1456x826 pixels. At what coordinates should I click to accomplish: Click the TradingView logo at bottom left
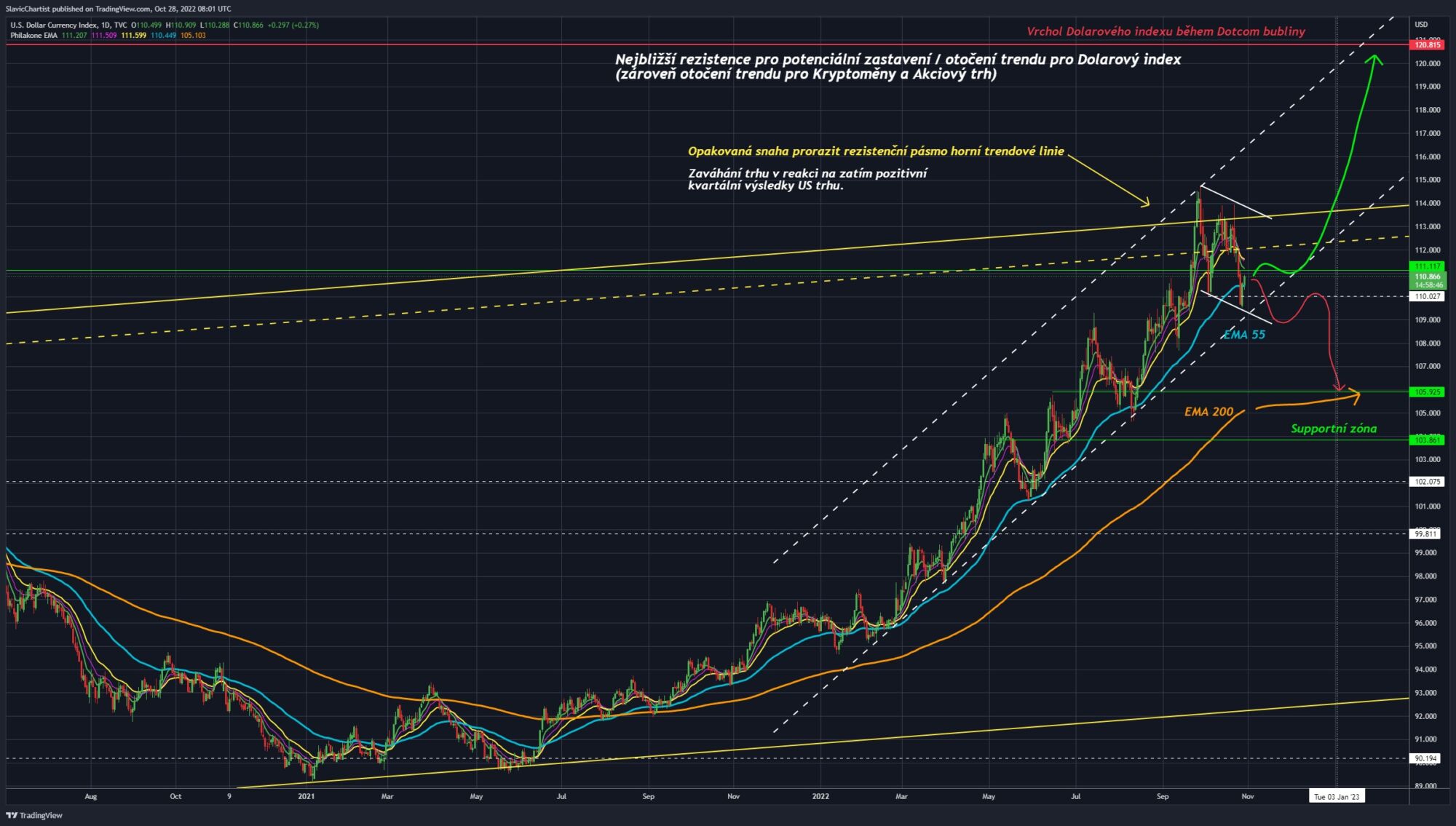point(34,815)
